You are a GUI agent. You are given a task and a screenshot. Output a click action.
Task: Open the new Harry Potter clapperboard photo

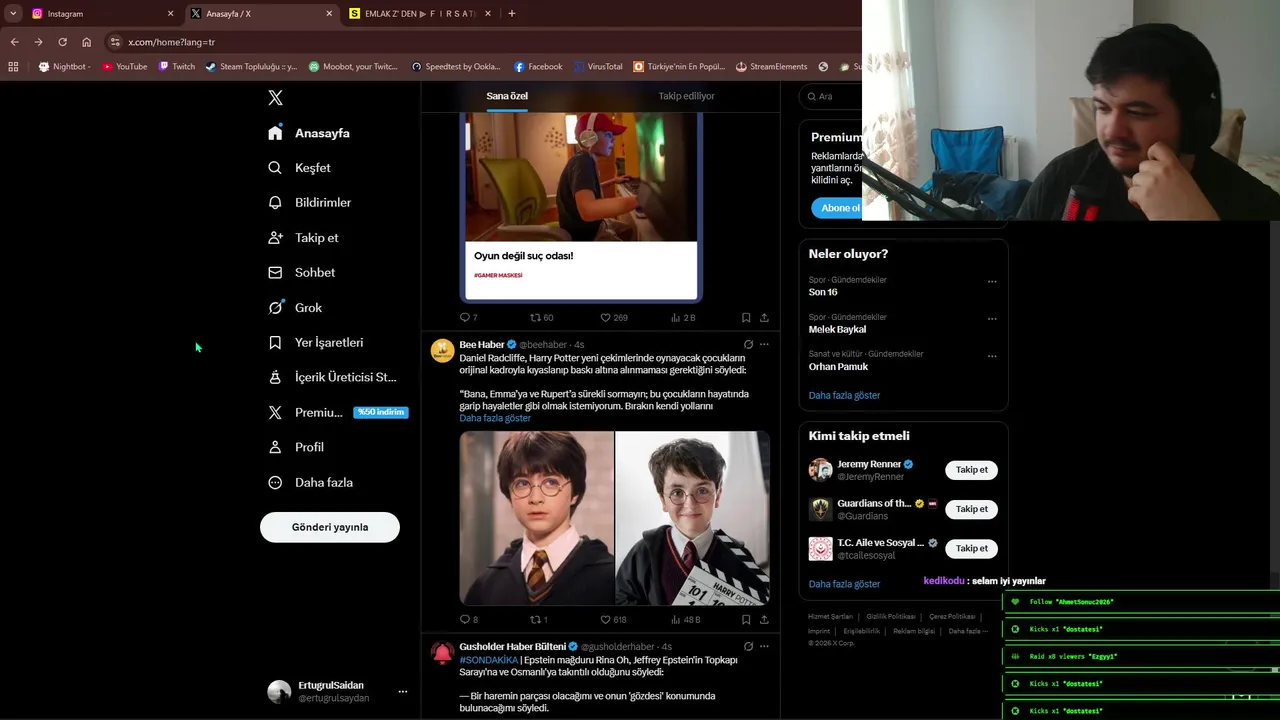click(x=692, y=518)
